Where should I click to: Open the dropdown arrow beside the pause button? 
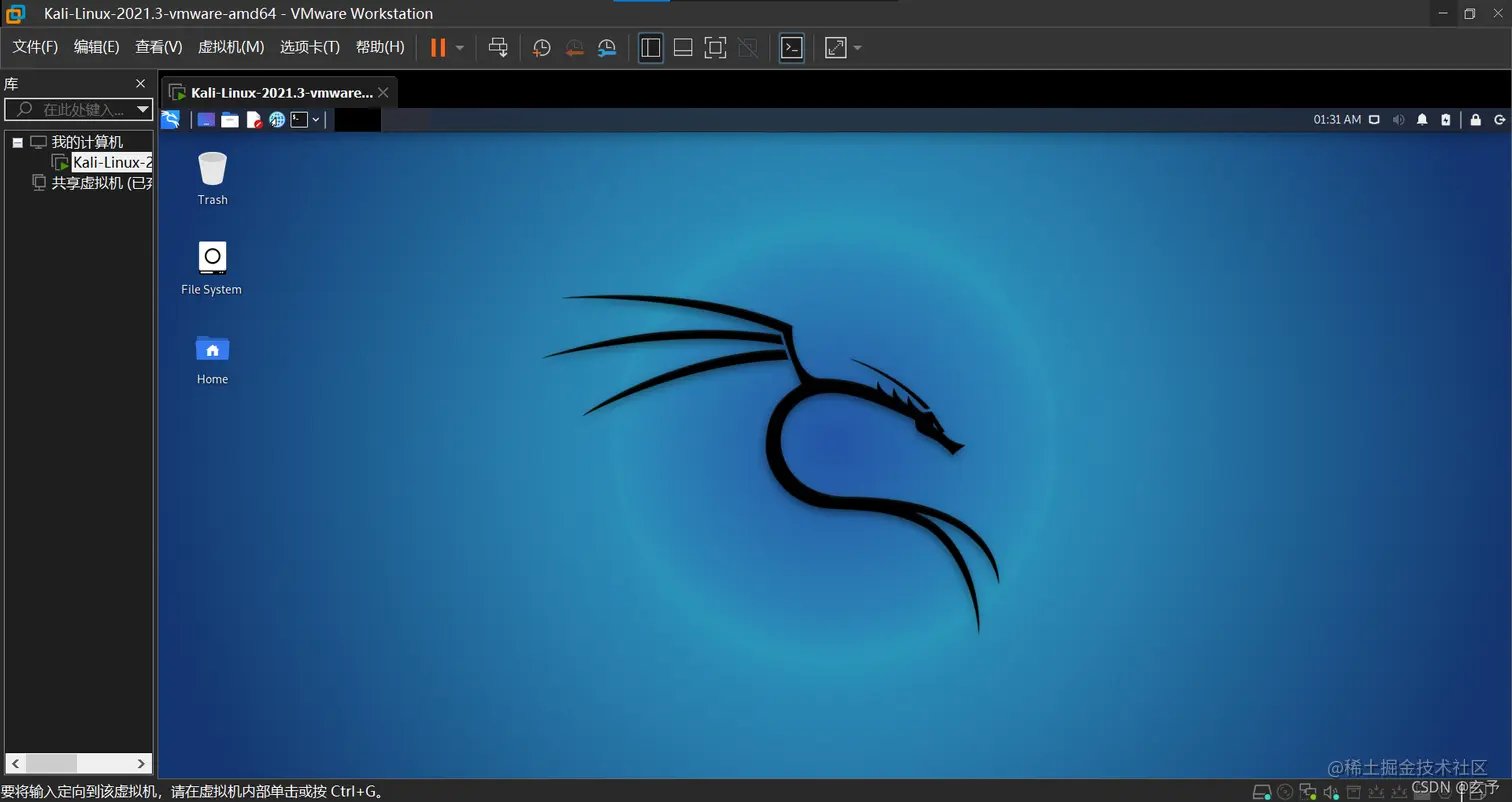click(x=460, y=47)
